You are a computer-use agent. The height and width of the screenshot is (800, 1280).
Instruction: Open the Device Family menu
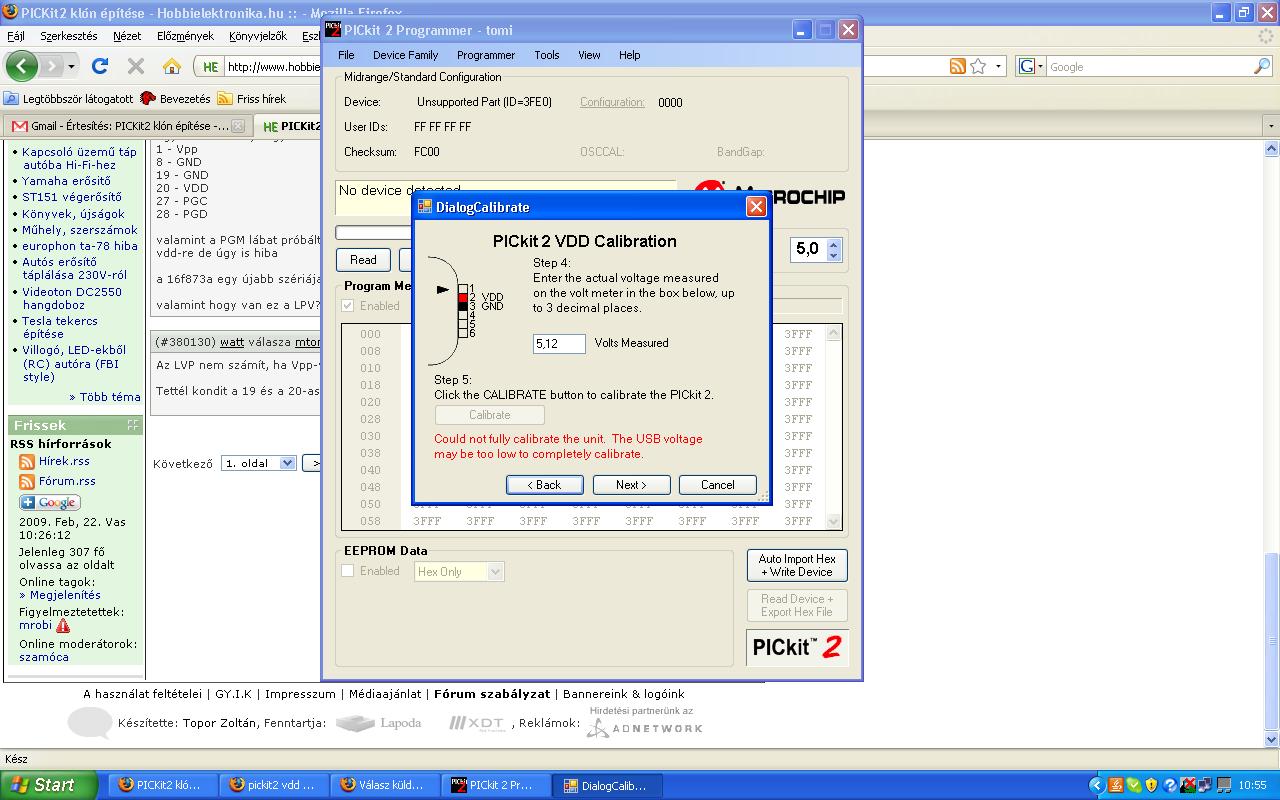tap(405, 55)
